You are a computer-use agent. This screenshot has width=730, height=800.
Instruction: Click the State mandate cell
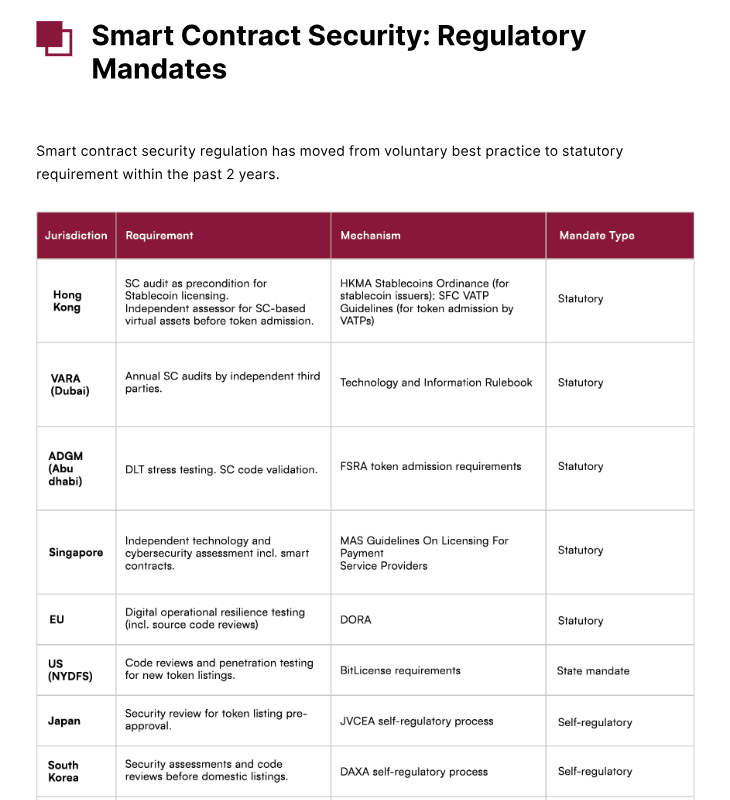tap(593, 671)
